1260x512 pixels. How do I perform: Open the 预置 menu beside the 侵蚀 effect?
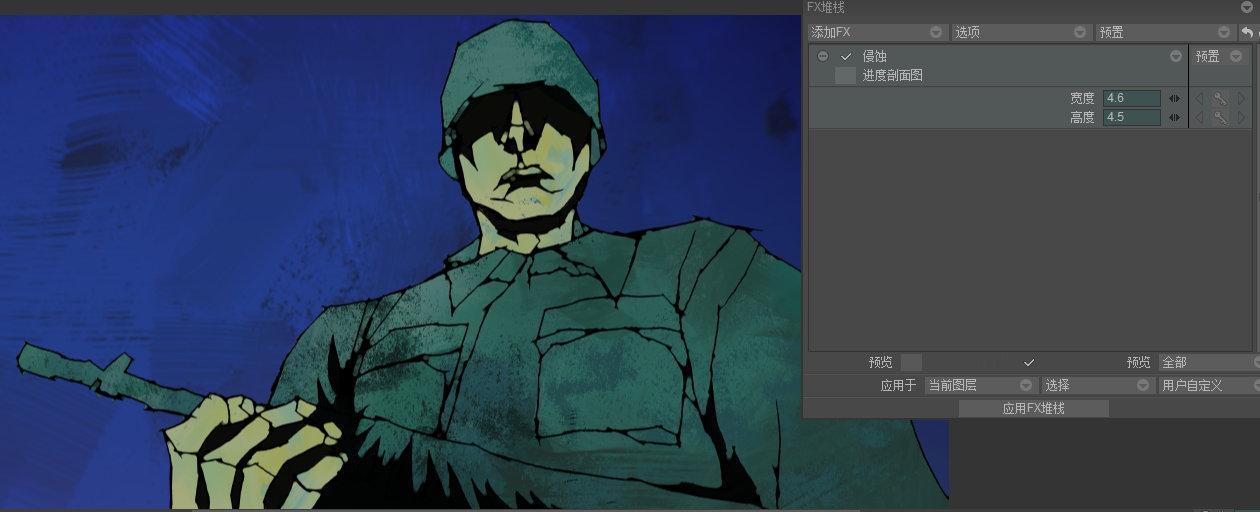pos(1218,57)
